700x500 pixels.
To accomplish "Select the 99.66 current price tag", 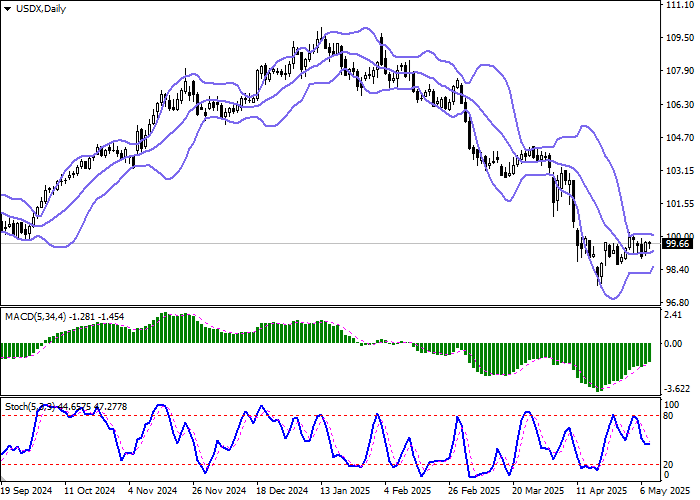I will click(x=678, y=244).
